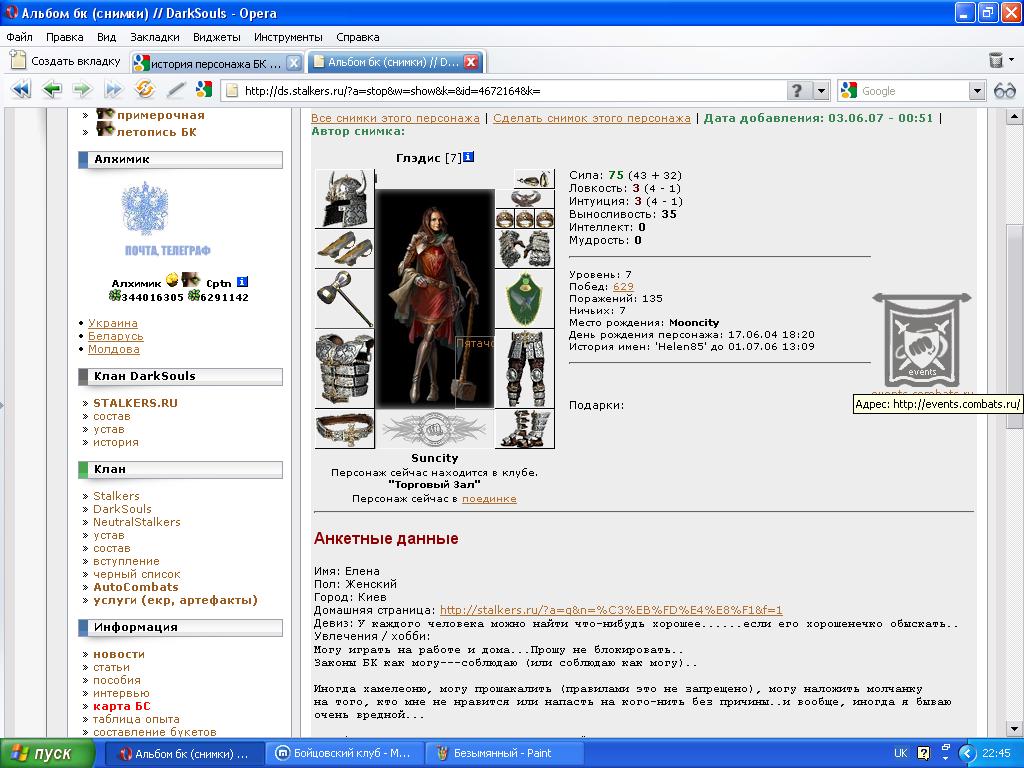Image resolution: width=1024 pixels, height=768 pixels.
Task: Click the info icon next to Глэдис [7]
Action: (x=469, y=157)
